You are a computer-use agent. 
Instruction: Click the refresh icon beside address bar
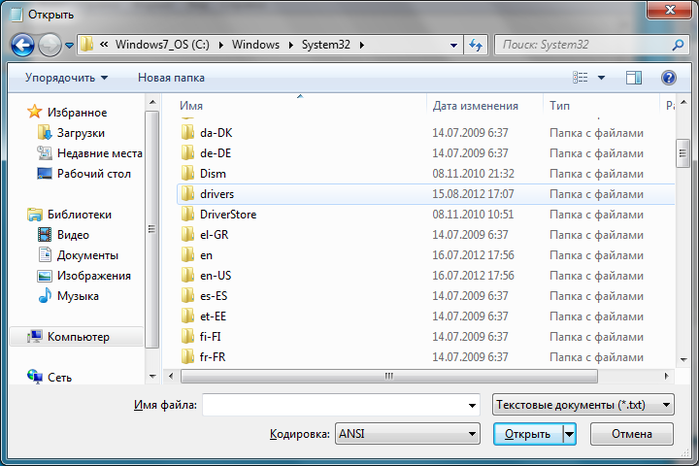pos(476,45)
